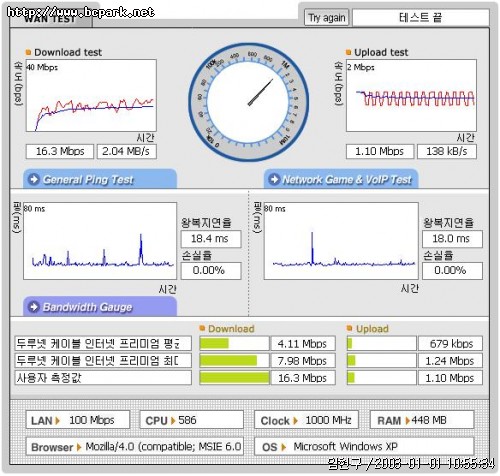Click the orange bullet beside Download test
The width and height of the screenshot is (500, 476).
[x=28, y=52]
